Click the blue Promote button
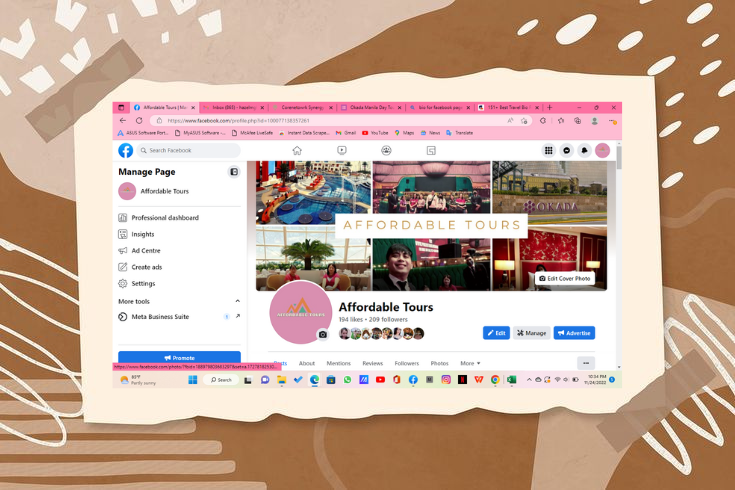735x490 pixels. 180,357
